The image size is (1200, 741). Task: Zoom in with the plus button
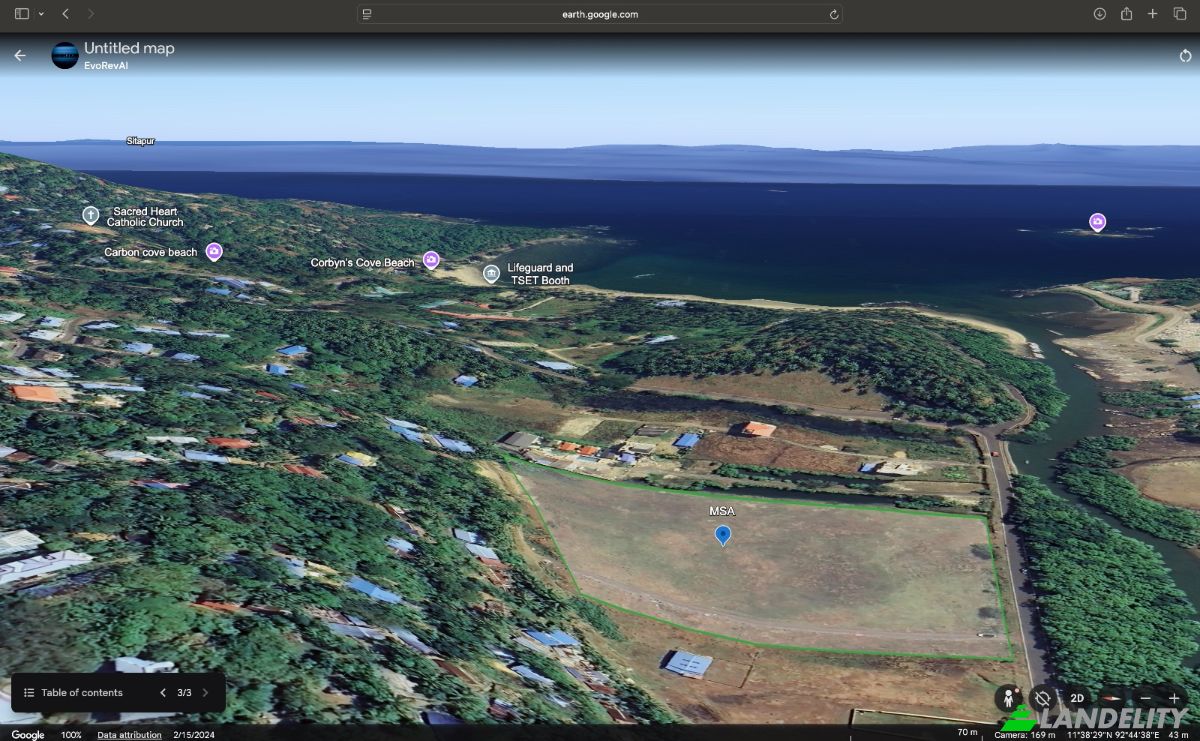click(1173, 698)
